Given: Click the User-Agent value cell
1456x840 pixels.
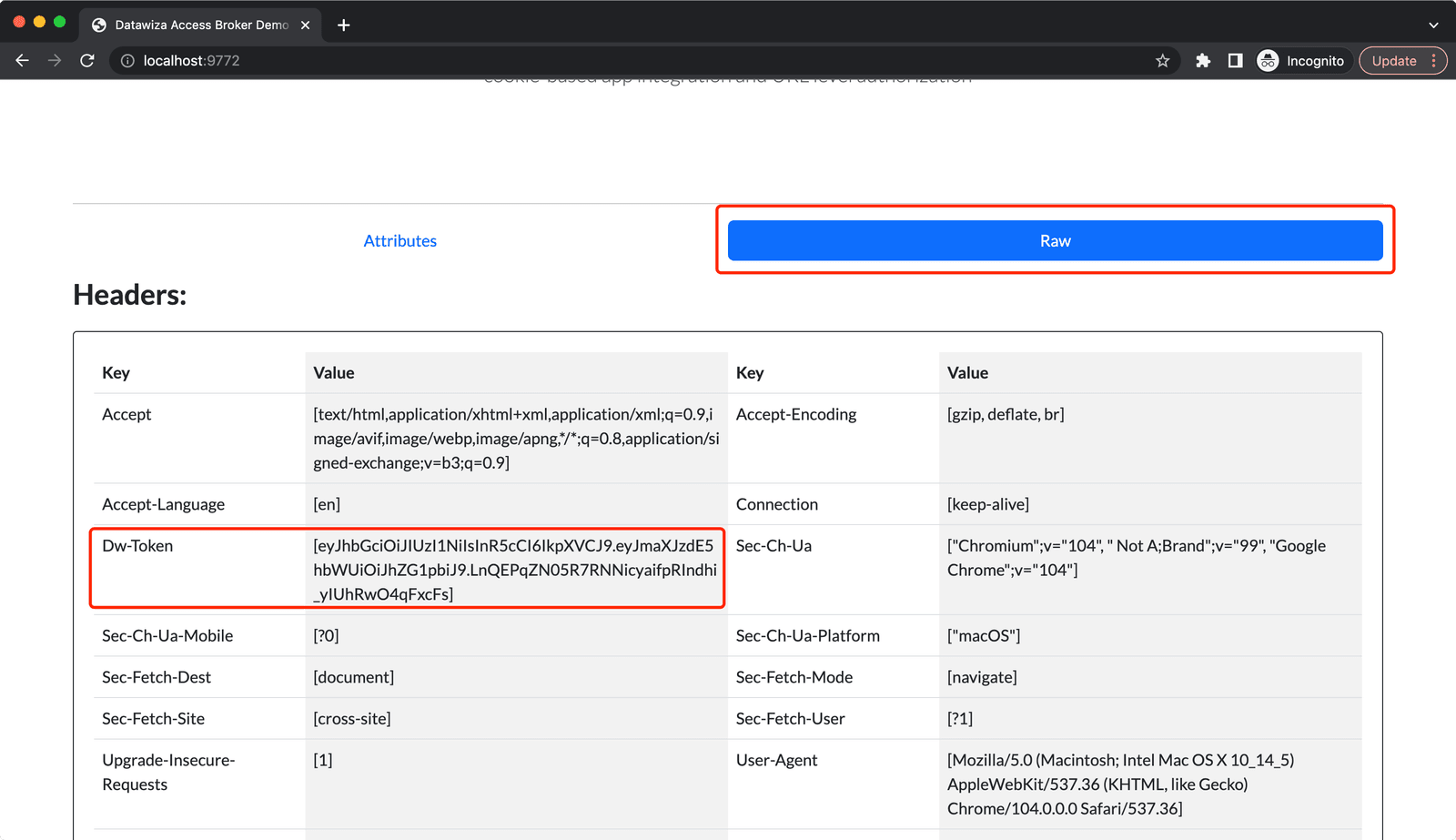Looking at the screenshot, I should [x=1150, y=784].
